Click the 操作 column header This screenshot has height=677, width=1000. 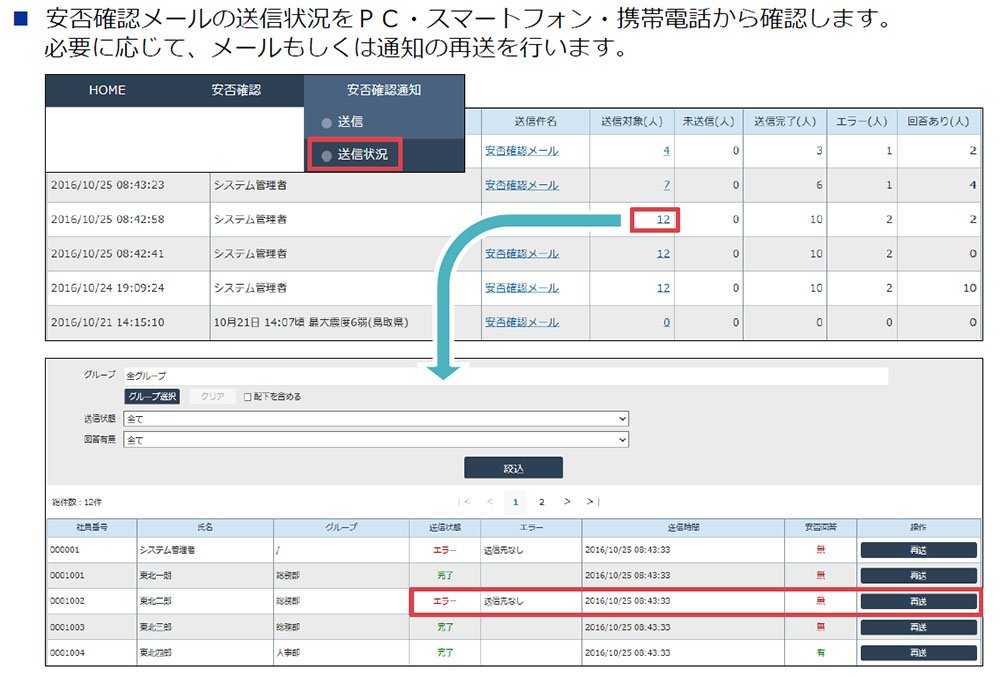918,527
